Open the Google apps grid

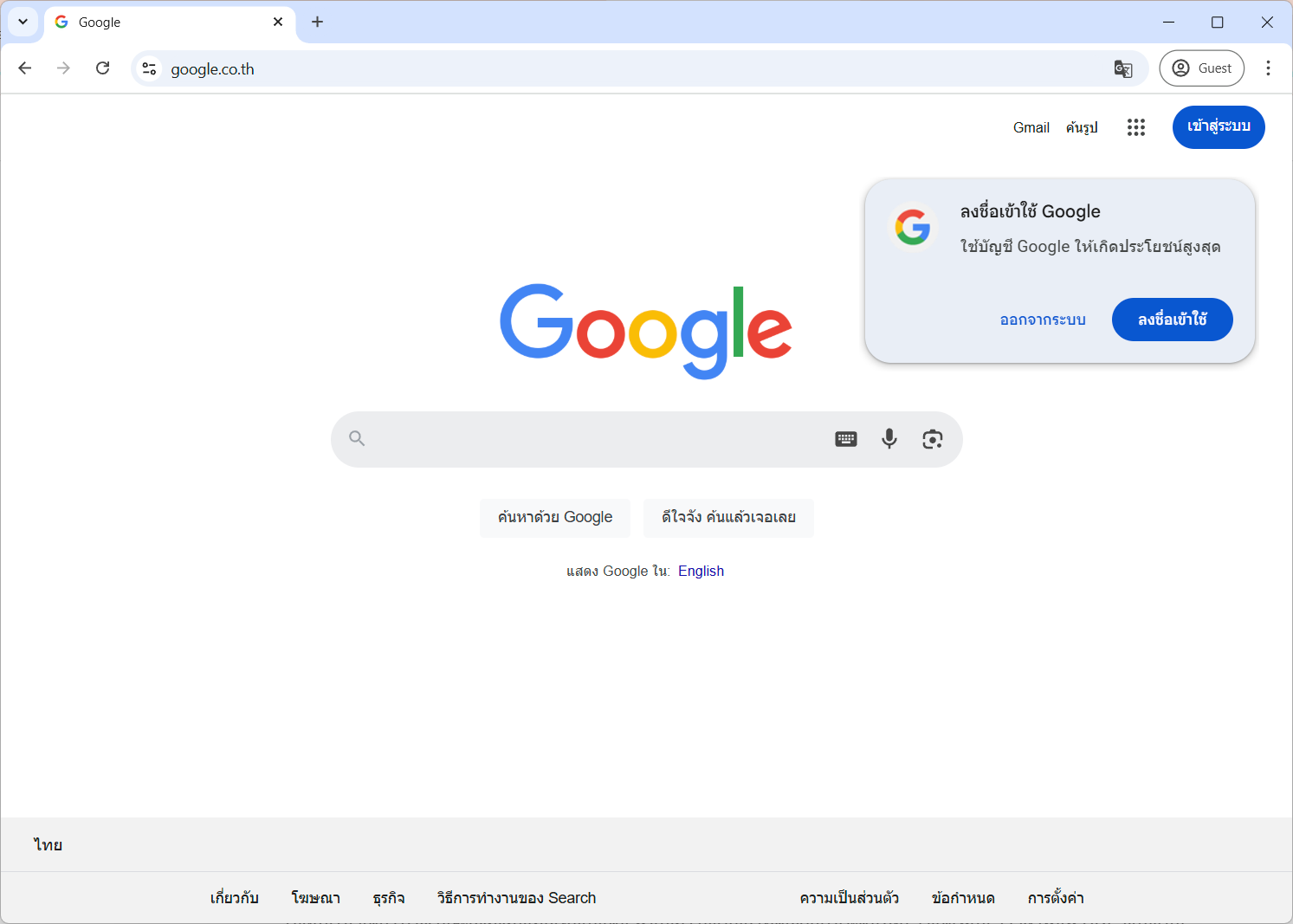coord(1135,127)
